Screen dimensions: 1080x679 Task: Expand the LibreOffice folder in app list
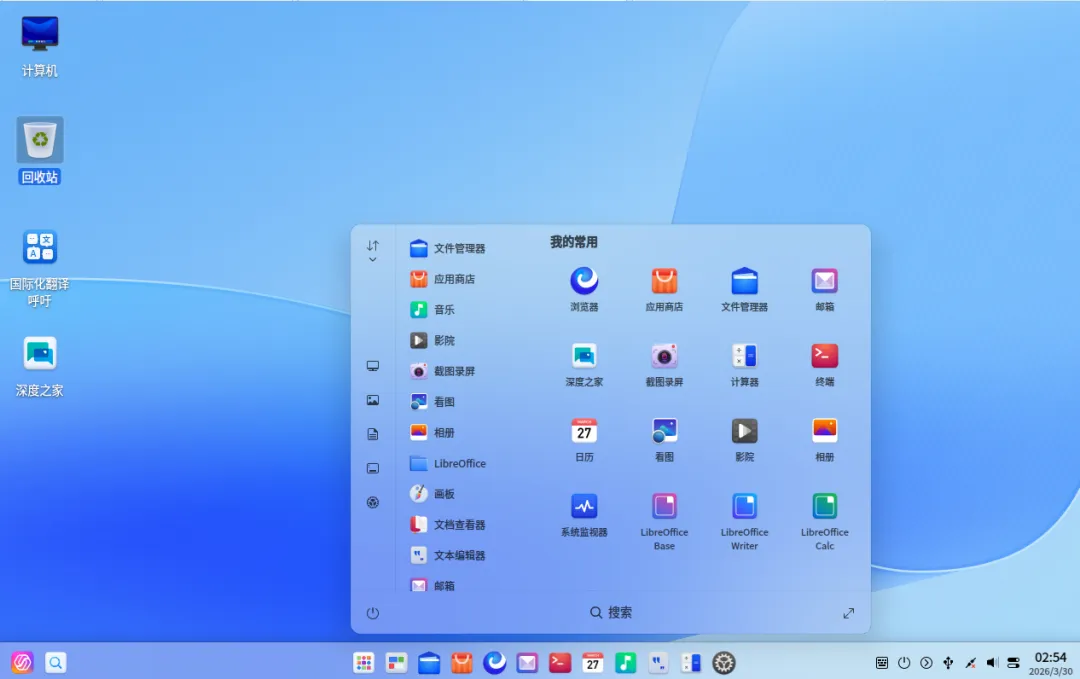click(x=448, y=463)
